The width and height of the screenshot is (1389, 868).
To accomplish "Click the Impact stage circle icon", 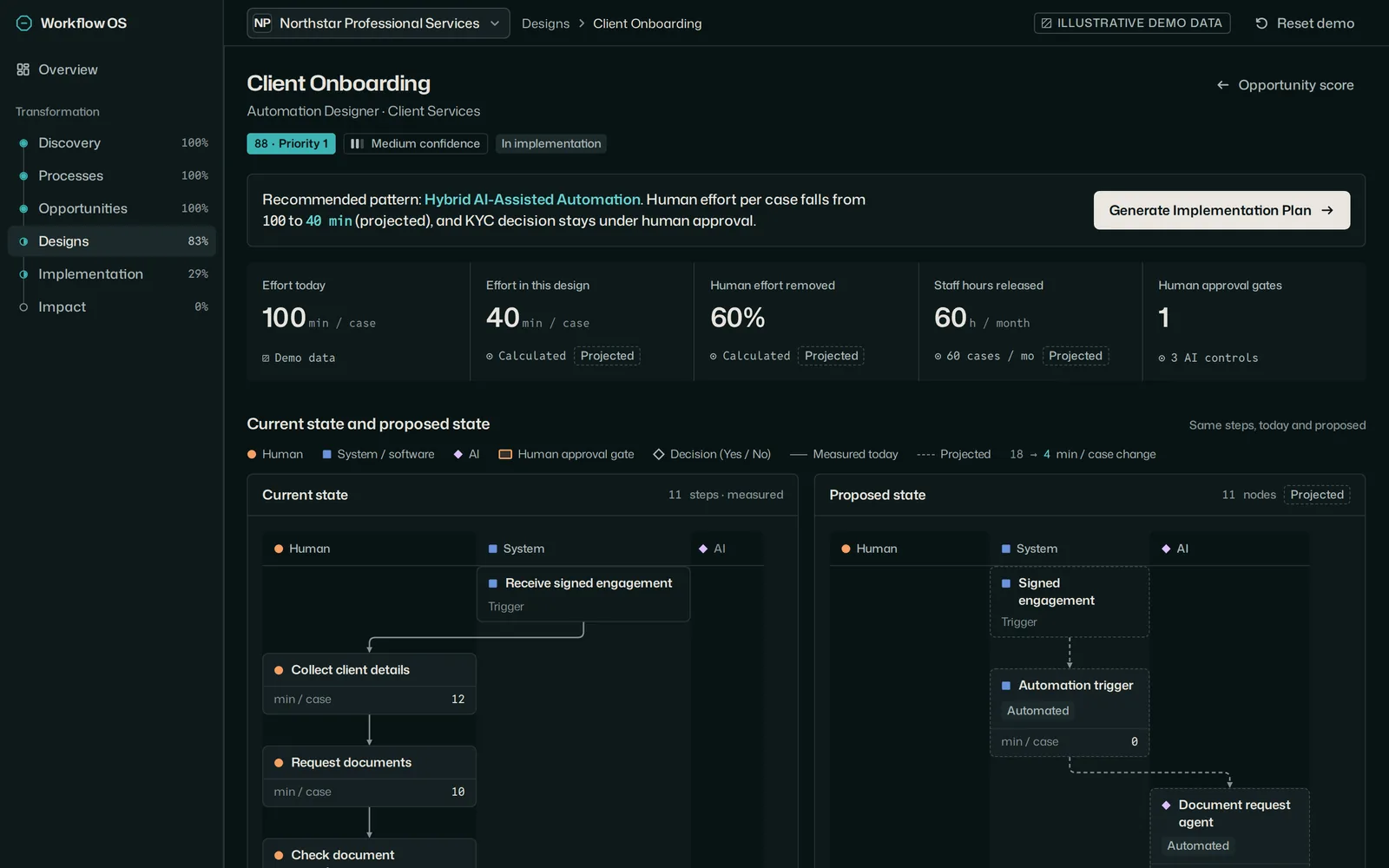I will click(x=23, y=307).
